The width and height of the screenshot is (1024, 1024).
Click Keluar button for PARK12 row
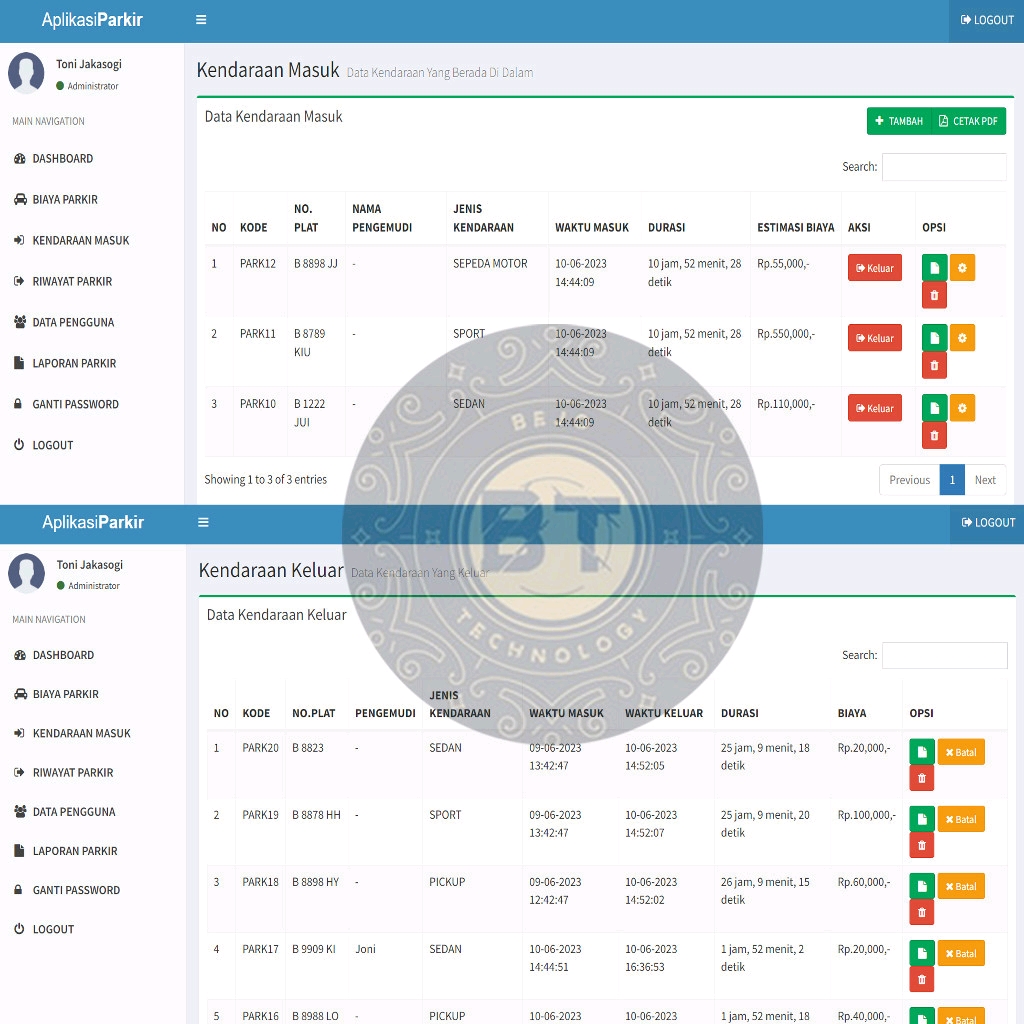(874, 268)
